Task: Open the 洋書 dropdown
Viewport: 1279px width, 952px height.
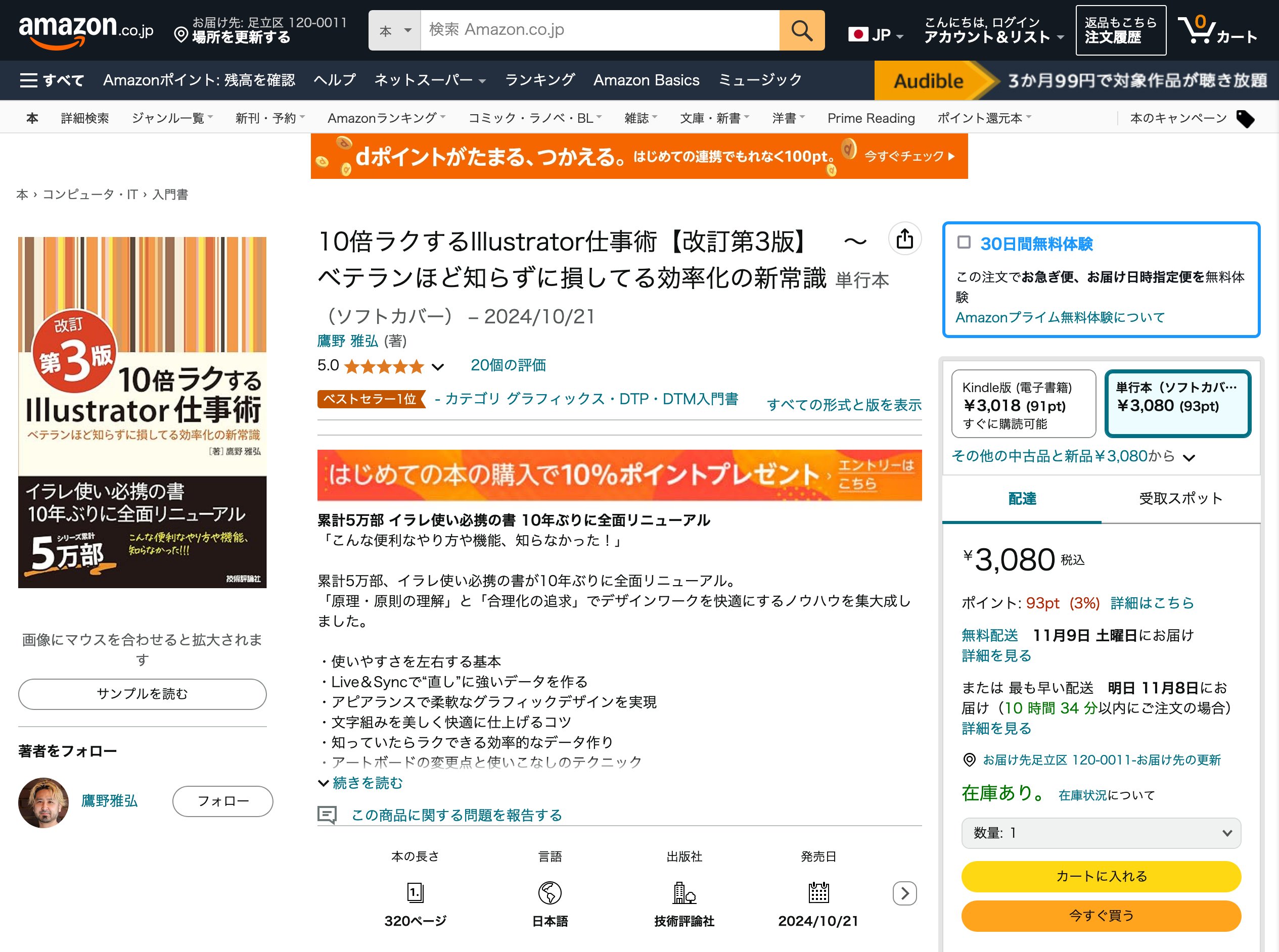Action: [x=789, y=118]
